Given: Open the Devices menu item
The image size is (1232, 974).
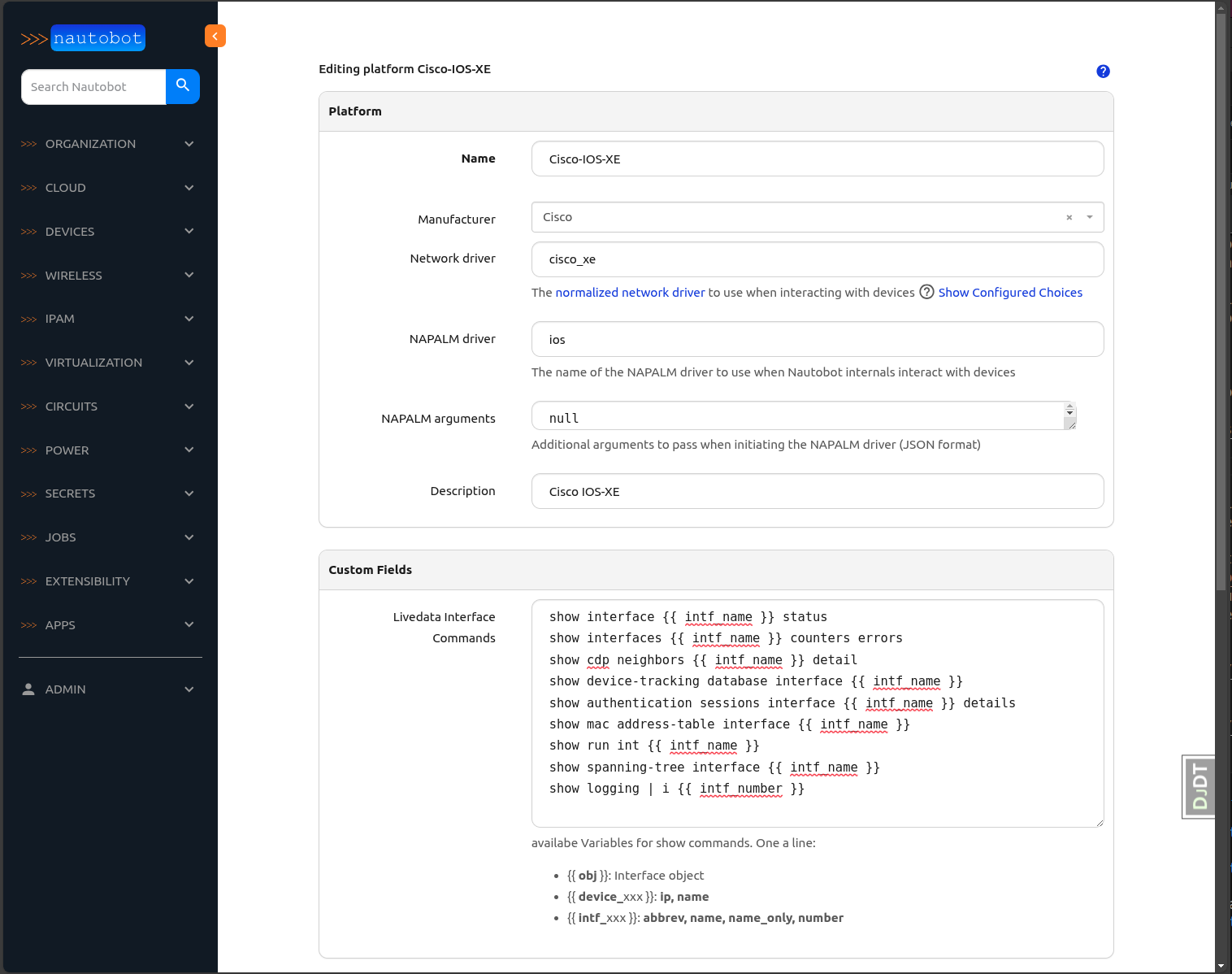Looking at the screenshot, I should coord(110,232).
